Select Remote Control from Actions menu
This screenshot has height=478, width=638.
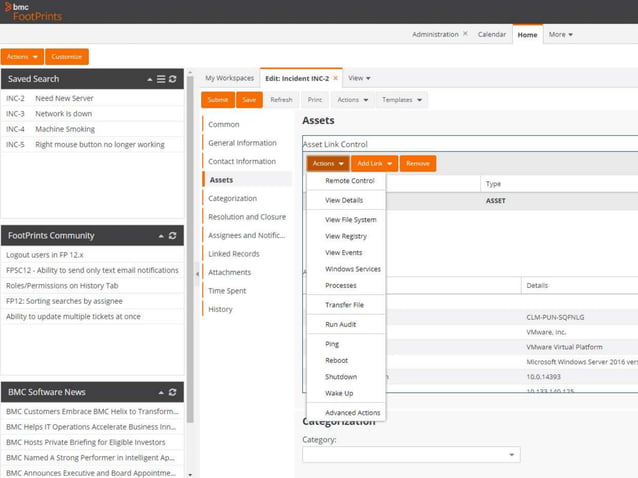(x=349, y=181)
